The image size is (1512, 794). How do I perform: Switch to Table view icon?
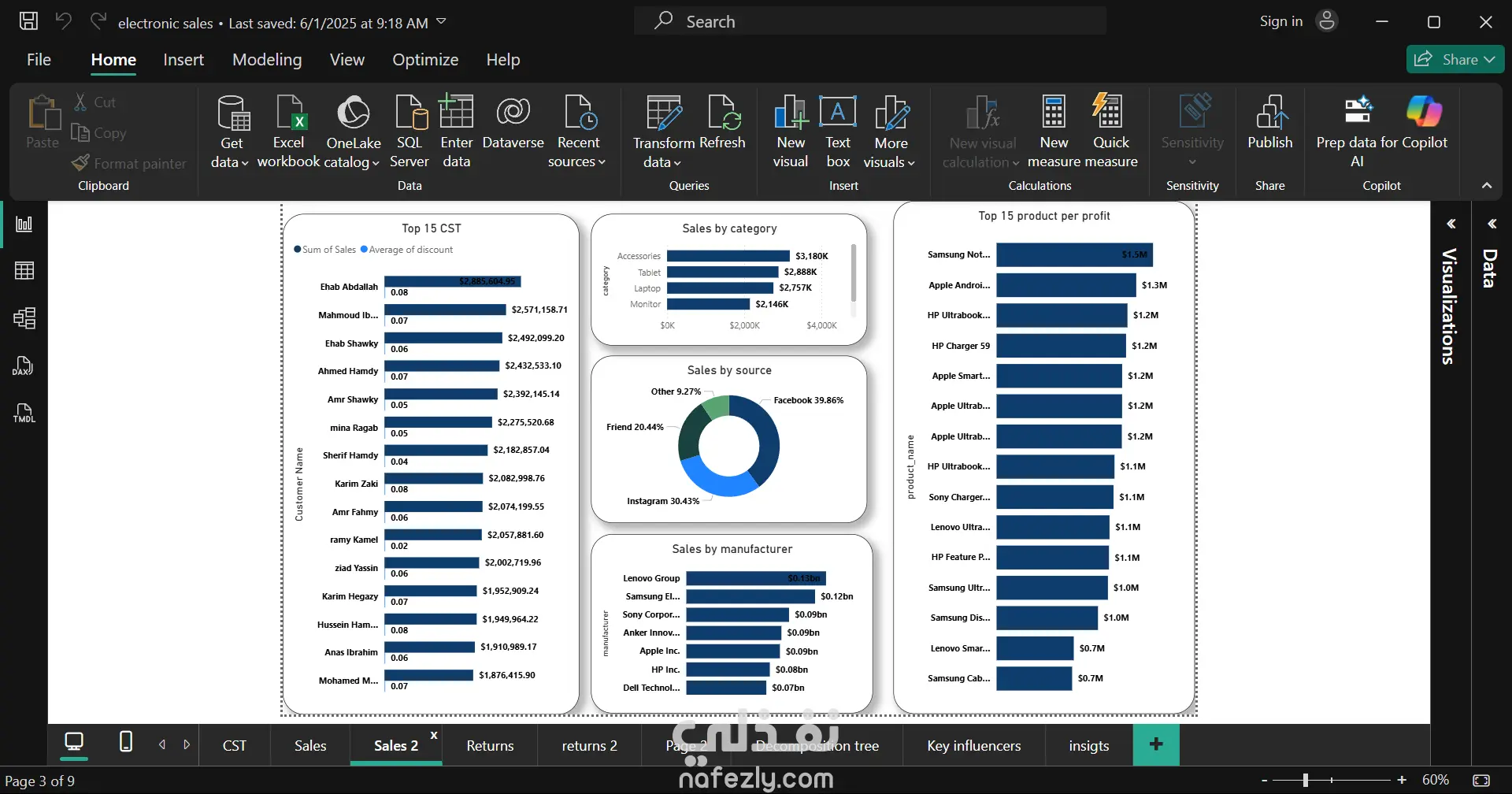[x=24, y=271]
